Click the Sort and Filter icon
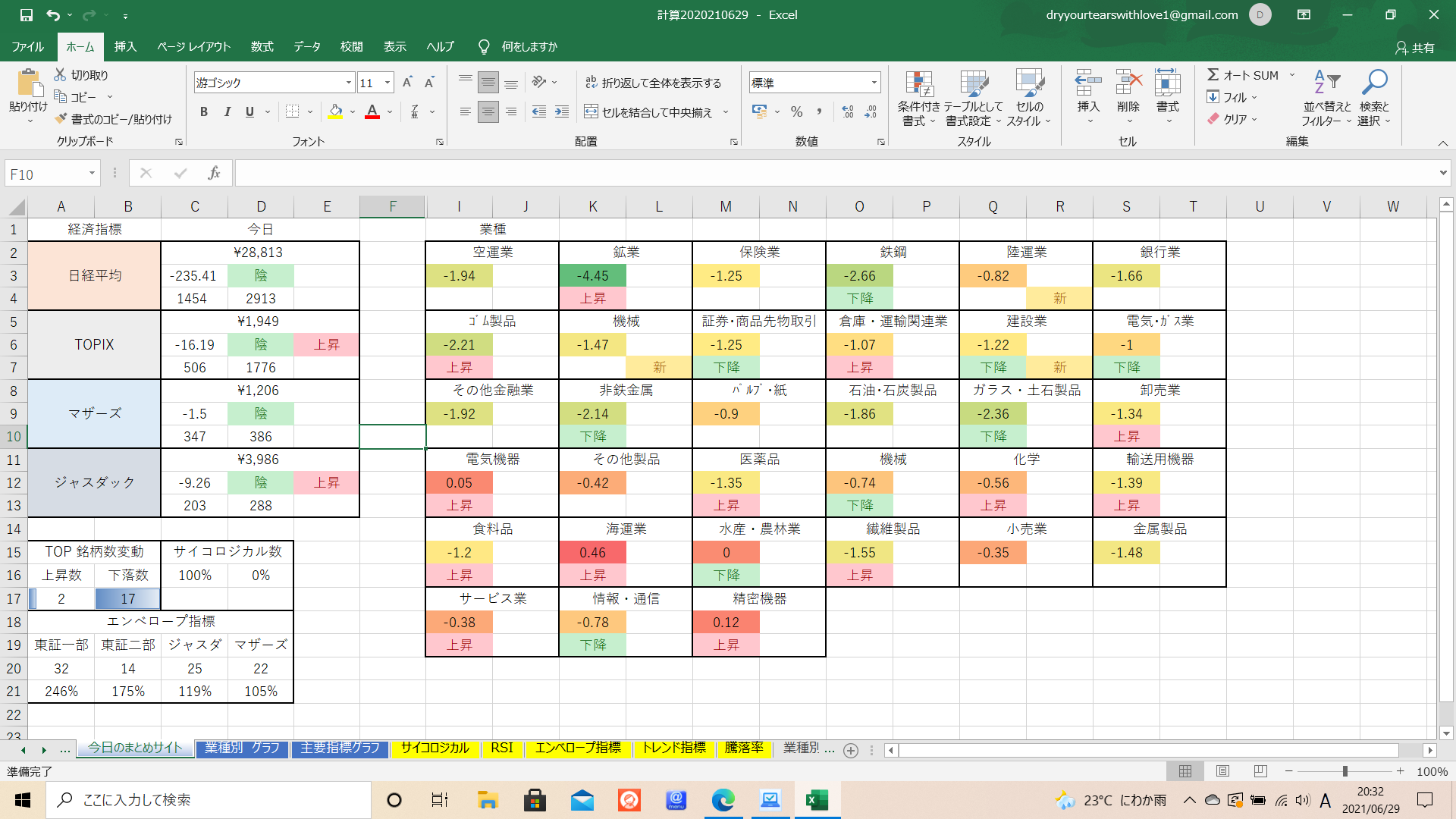Image resolution: width=1456 pixels, height=819 pixels. [1326, 82]
